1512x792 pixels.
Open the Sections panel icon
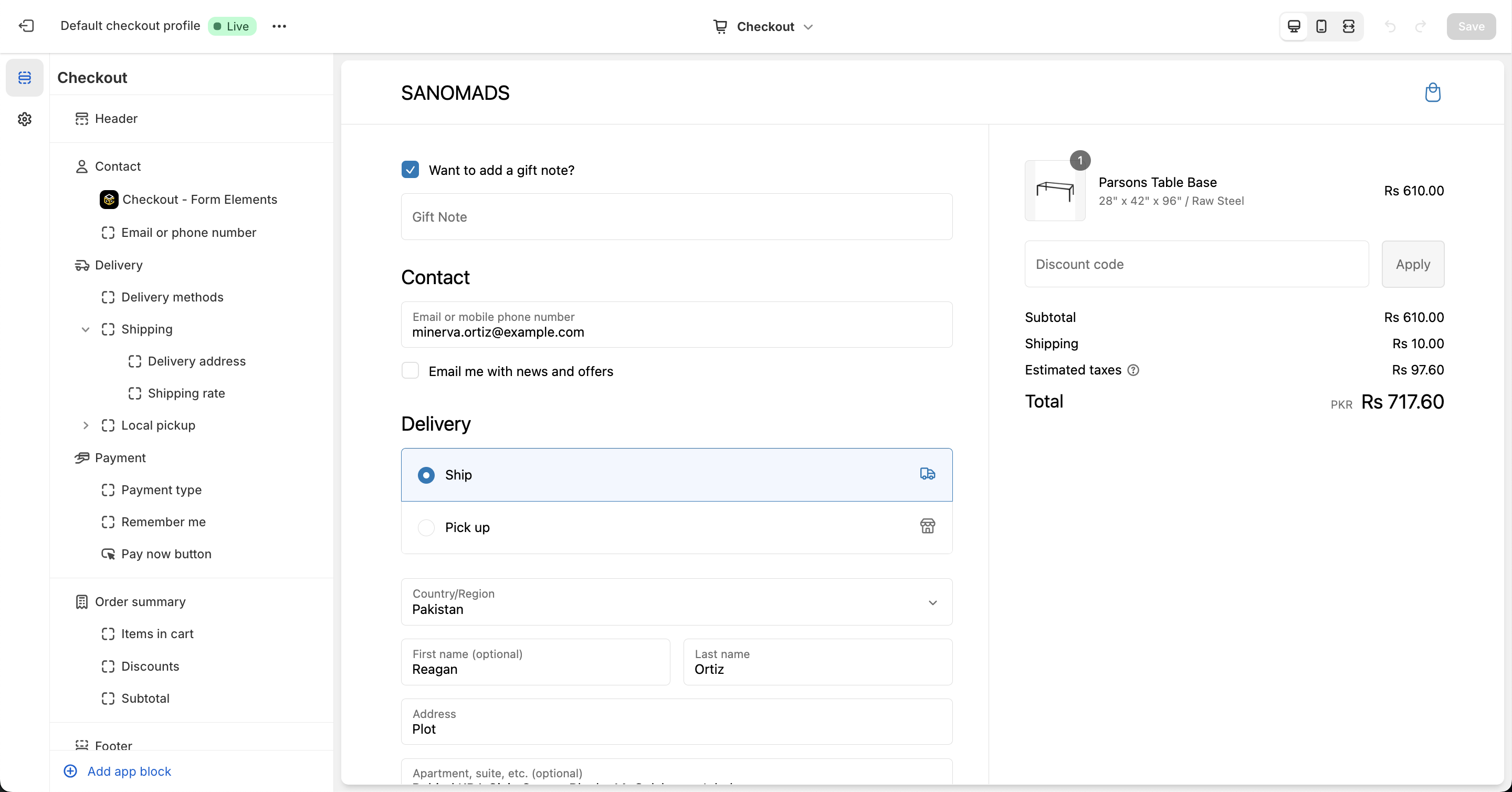pos(25,77)
